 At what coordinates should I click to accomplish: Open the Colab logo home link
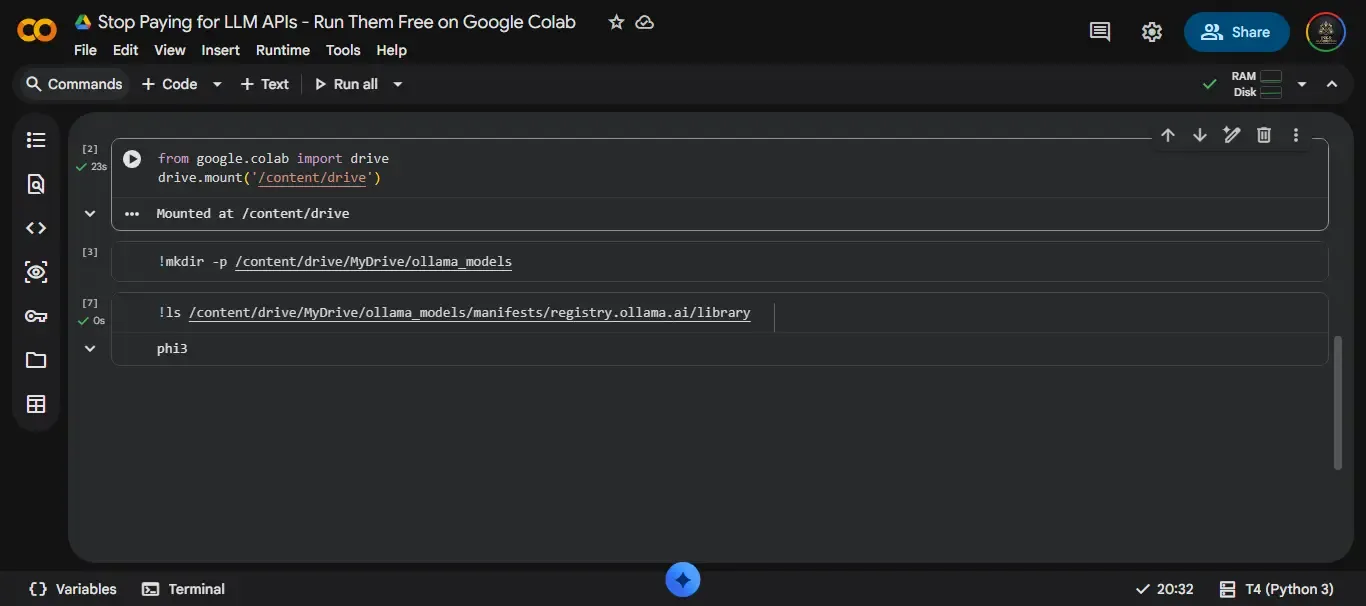pos(37,31)
